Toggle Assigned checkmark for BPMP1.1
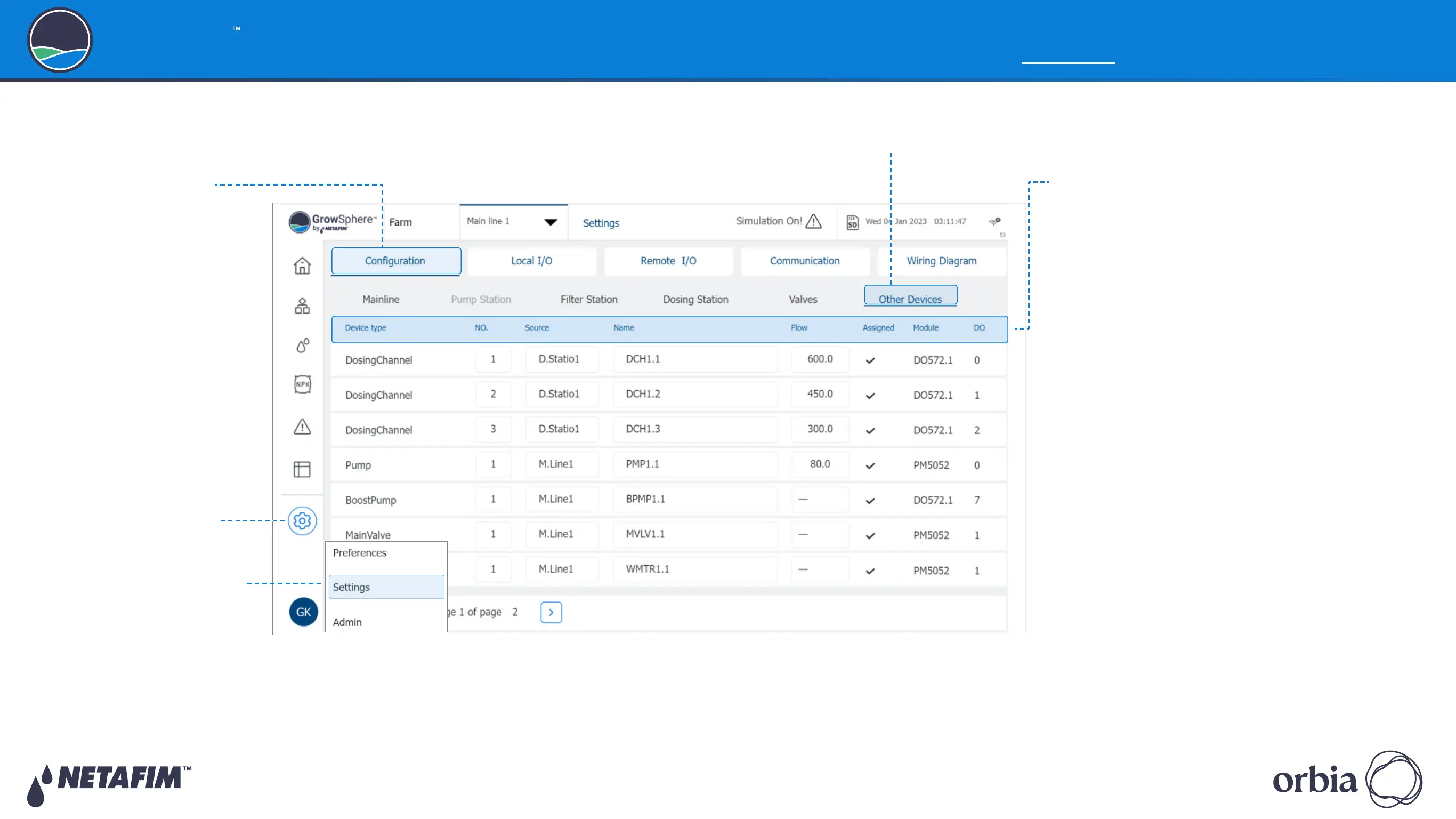Screen dimensions: 1456x819 (x=870, y=501)
